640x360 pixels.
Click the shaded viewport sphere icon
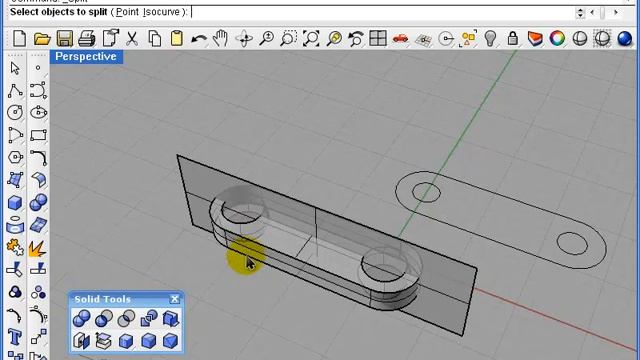click(x=580, y=39)
